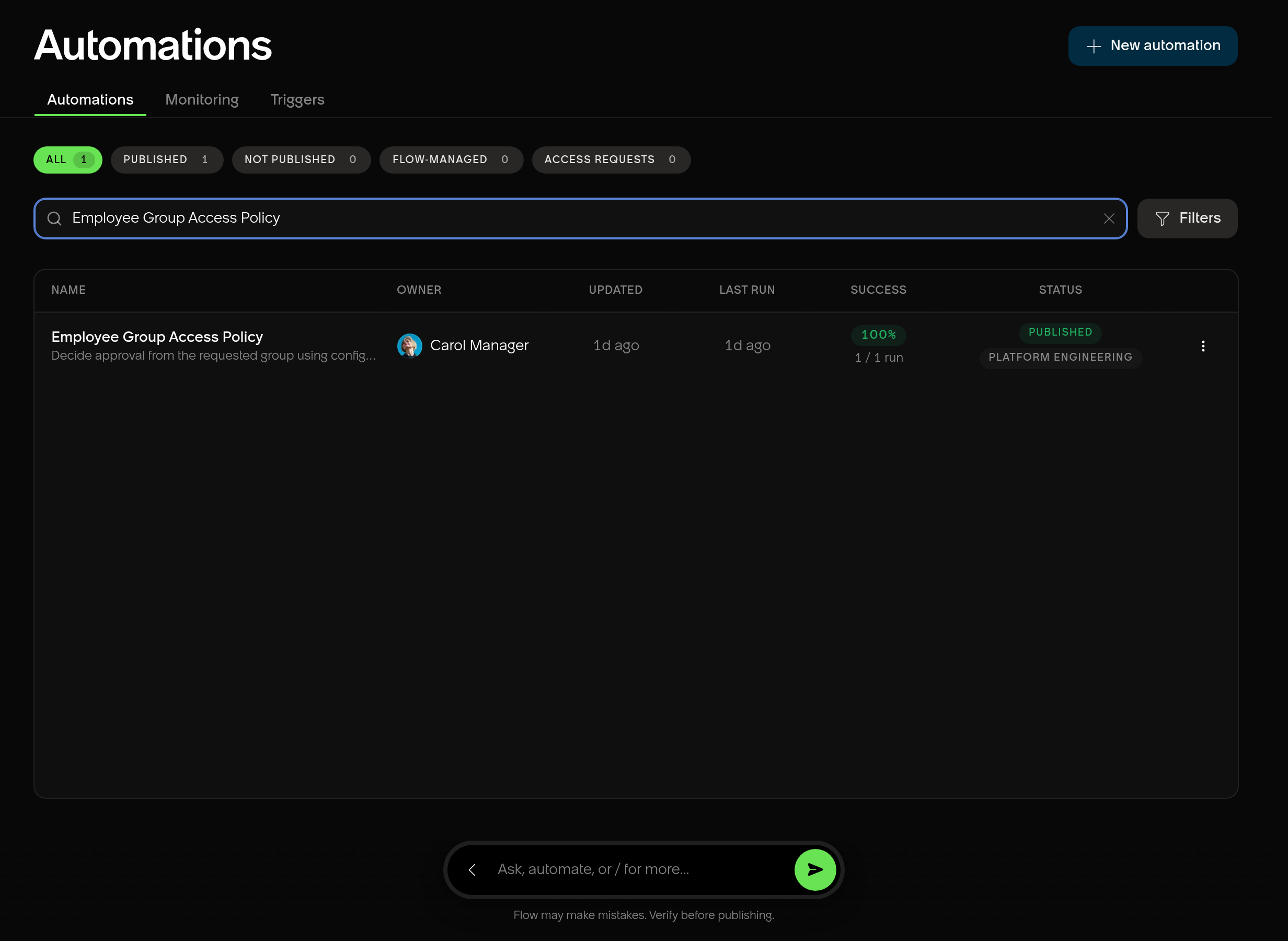Image resolution: width=1288 pixels, height=941 pixels.
Task: Open the three-dot row actions menu
Action: click(1203, 346)
